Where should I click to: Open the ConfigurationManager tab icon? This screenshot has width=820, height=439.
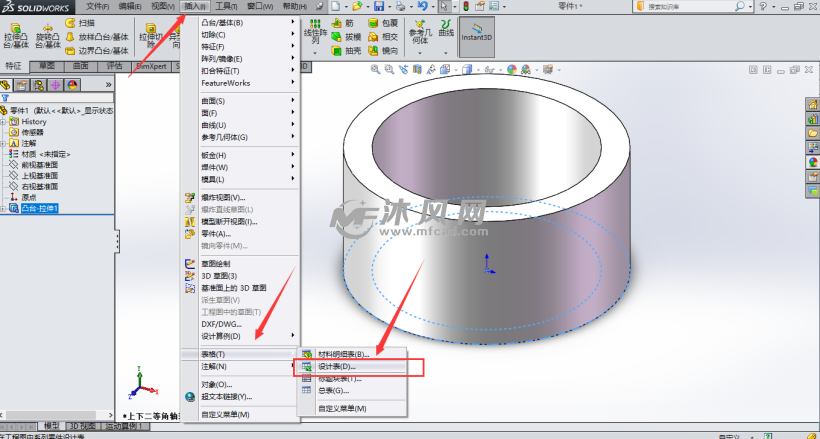(x=38, y=85)
